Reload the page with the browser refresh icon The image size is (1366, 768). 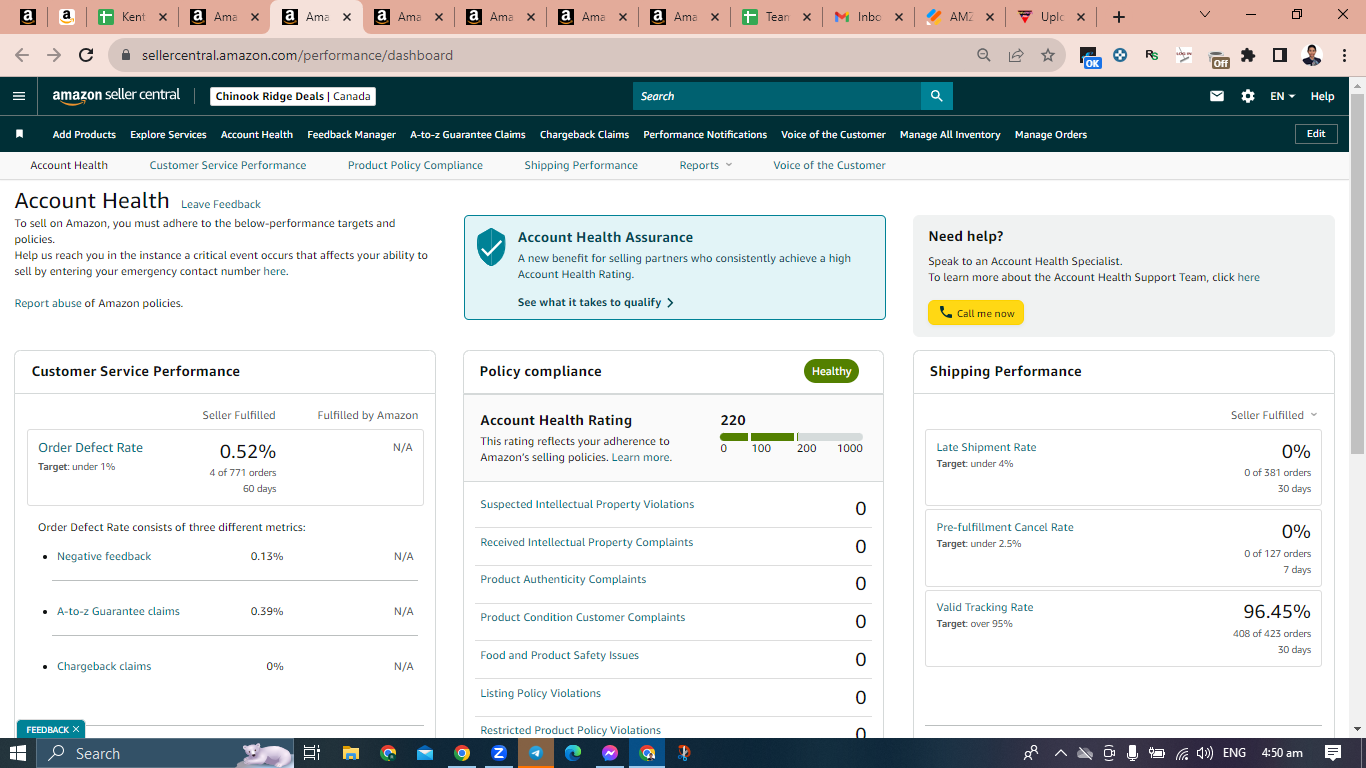click(x=86, y=56)
